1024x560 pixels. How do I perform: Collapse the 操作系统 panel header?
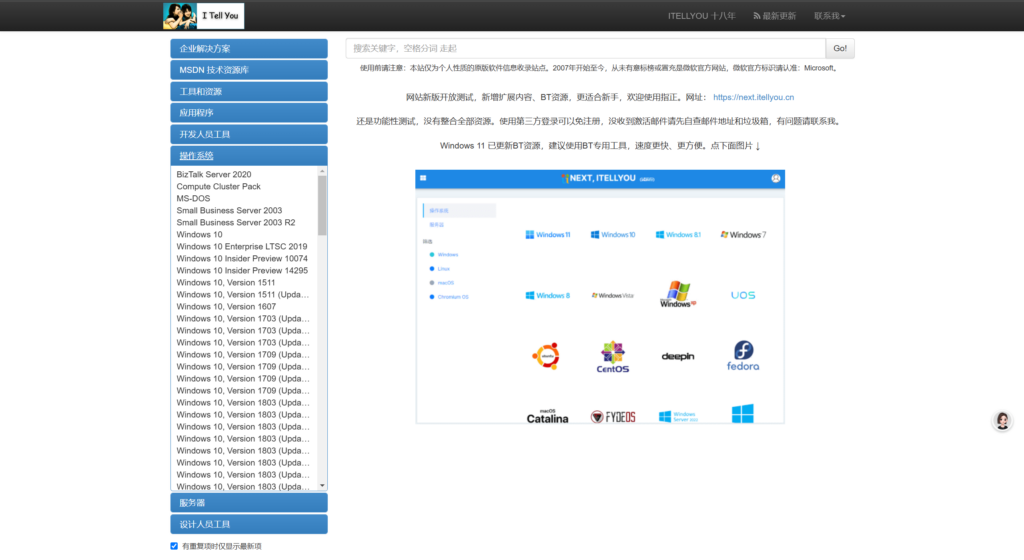[249, 156]
